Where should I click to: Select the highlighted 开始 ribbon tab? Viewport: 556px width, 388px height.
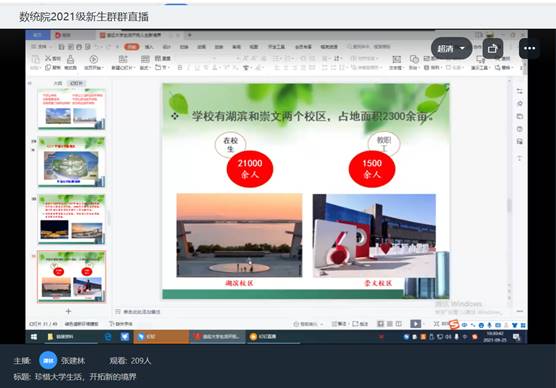(x=132, y=46)
